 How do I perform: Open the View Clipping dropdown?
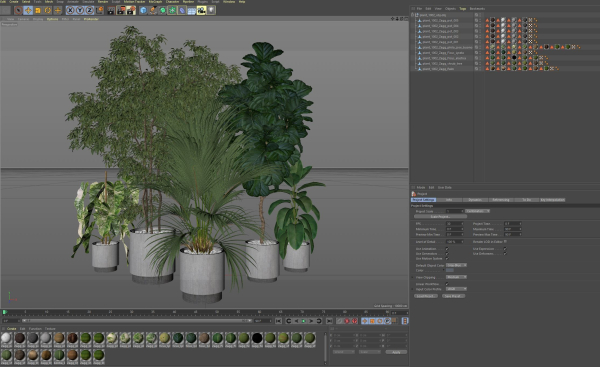click(457, 277)
